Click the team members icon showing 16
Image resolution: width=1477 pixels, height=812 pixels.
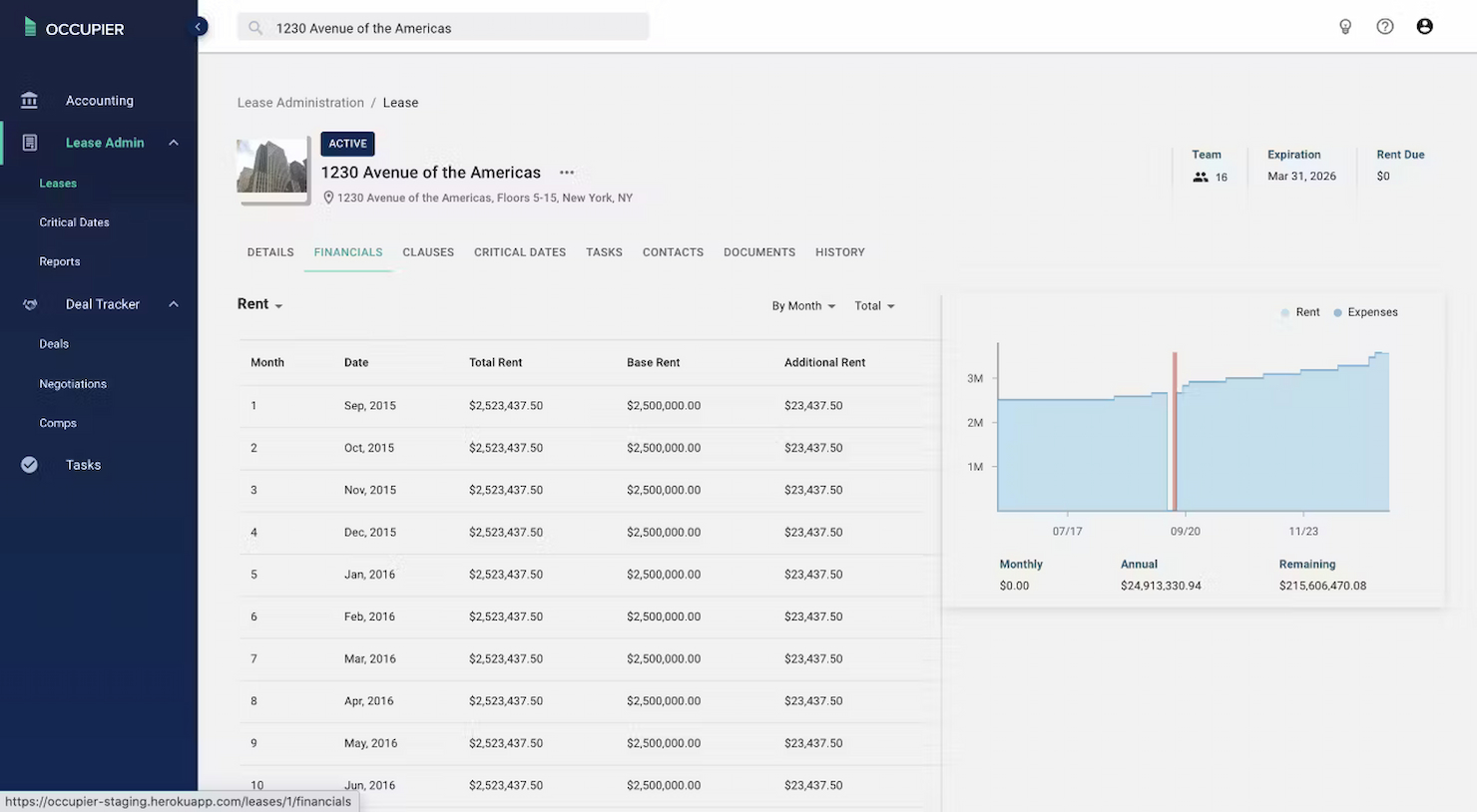pyautogui.click(x=1200, y=177)
